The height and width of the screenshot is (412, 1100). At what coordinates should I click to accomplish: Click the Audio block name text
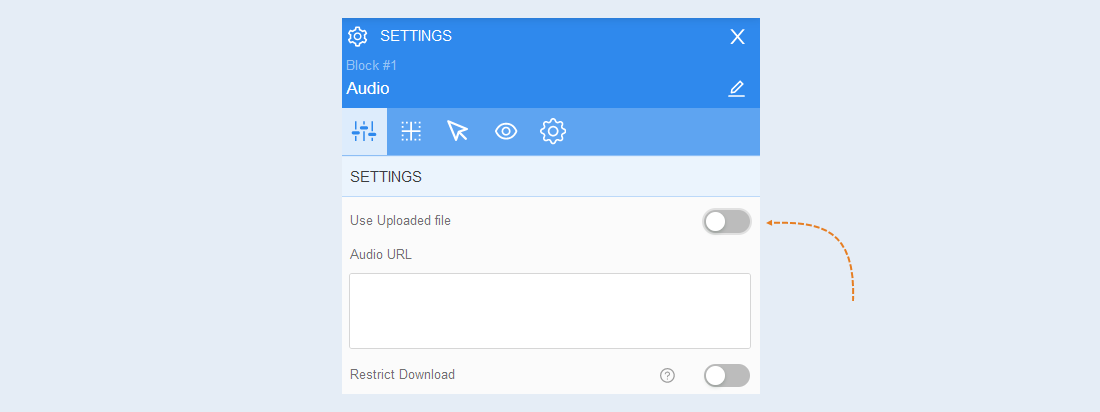368,88
